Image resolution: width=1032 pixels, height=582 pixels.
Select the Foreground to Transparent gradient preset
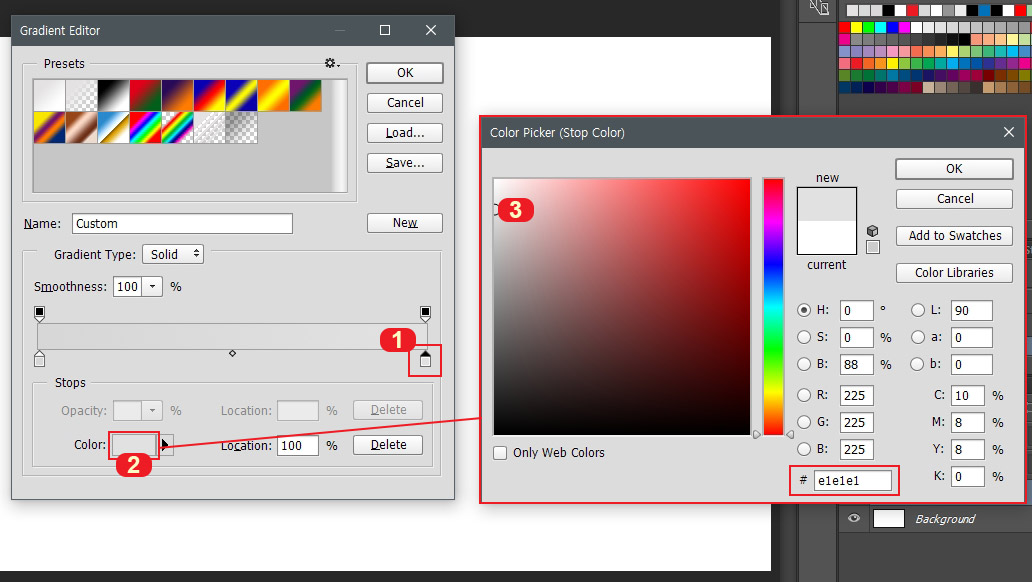coord(82,95)
